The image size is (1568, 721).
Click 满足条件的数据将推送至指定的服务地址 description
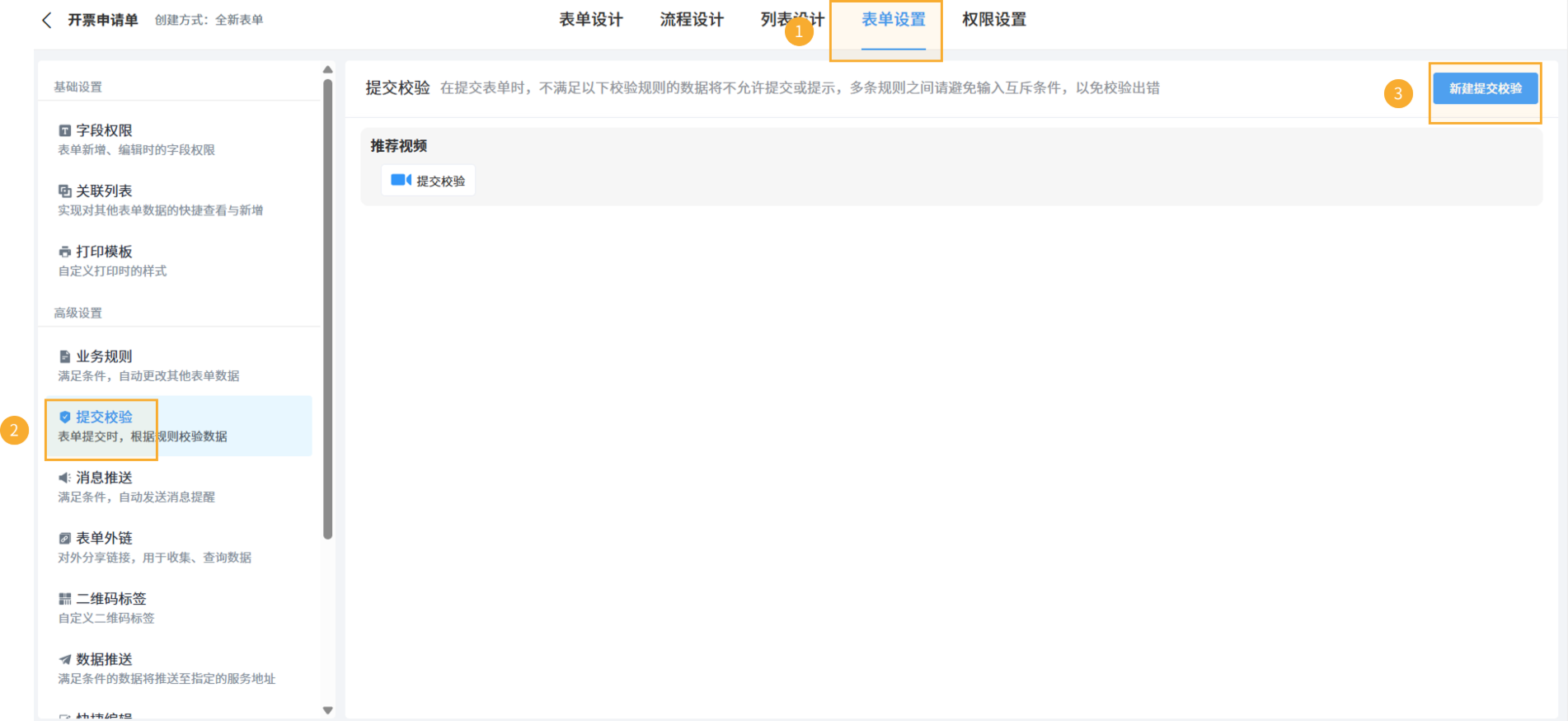click(167, 679)
